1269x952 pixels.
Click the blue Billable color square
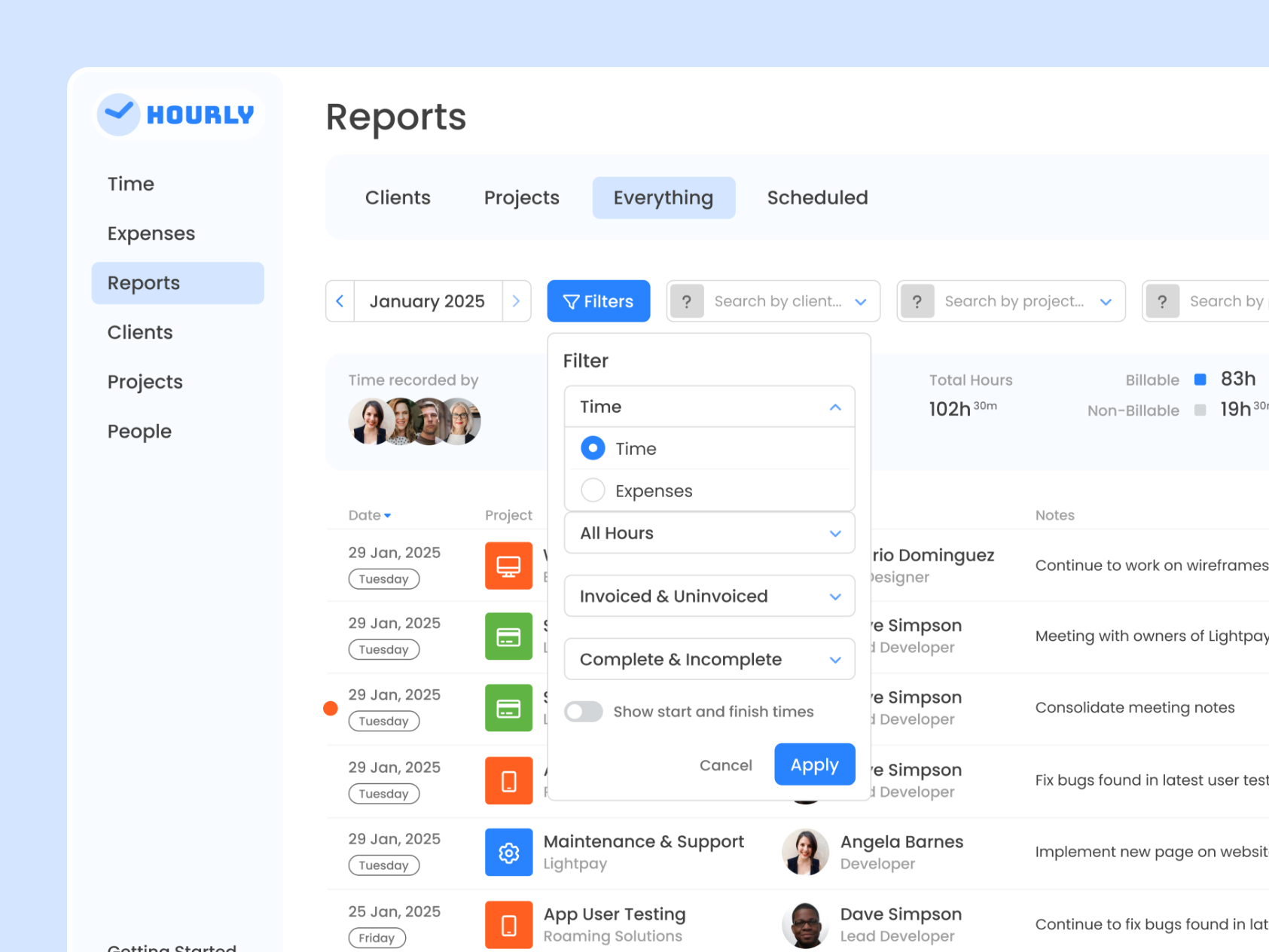pyautogui.click(x=1200, y=380)
